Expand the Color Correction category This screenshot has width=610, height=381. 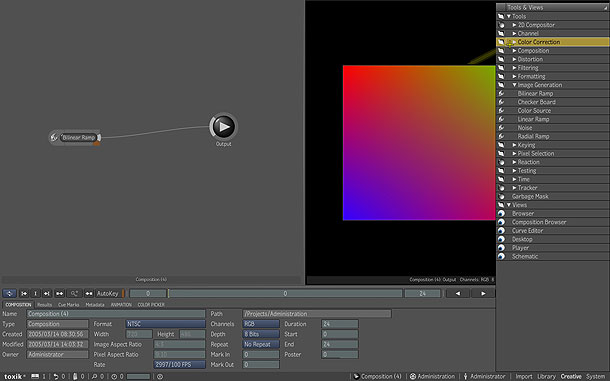click(514, 42)
